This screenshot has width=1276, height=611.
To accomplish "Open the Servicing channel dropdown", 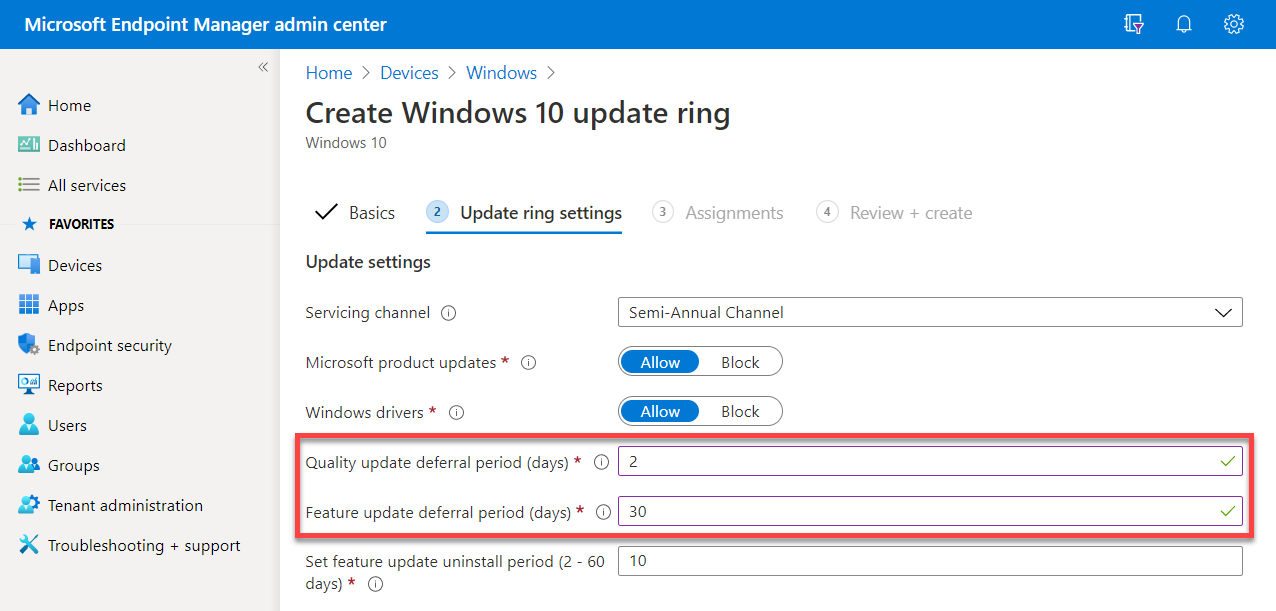I will (930, 312).
